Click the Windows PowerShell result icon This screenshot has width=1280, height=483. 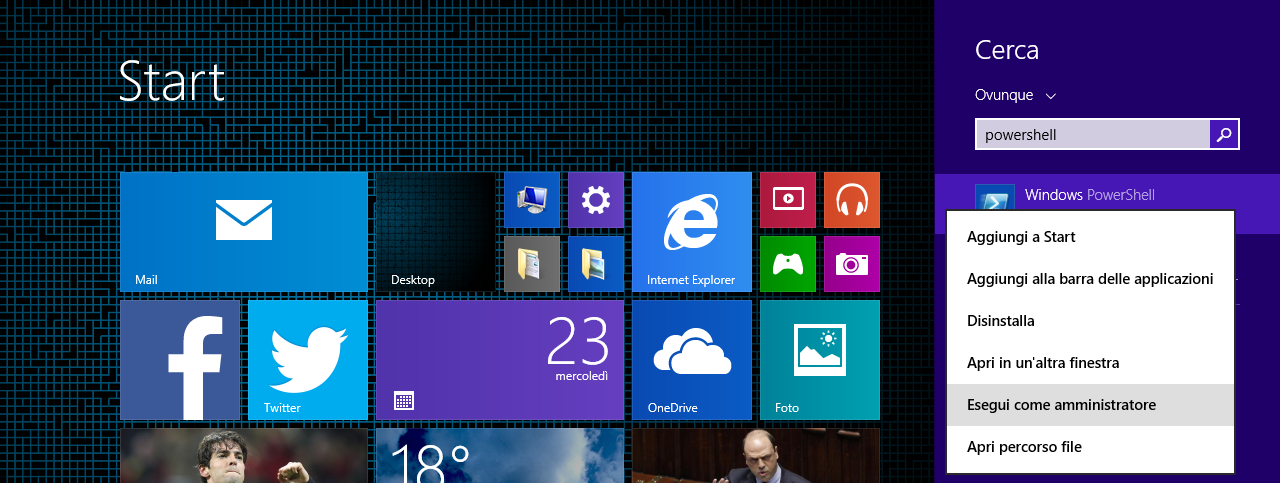[995, 197]
